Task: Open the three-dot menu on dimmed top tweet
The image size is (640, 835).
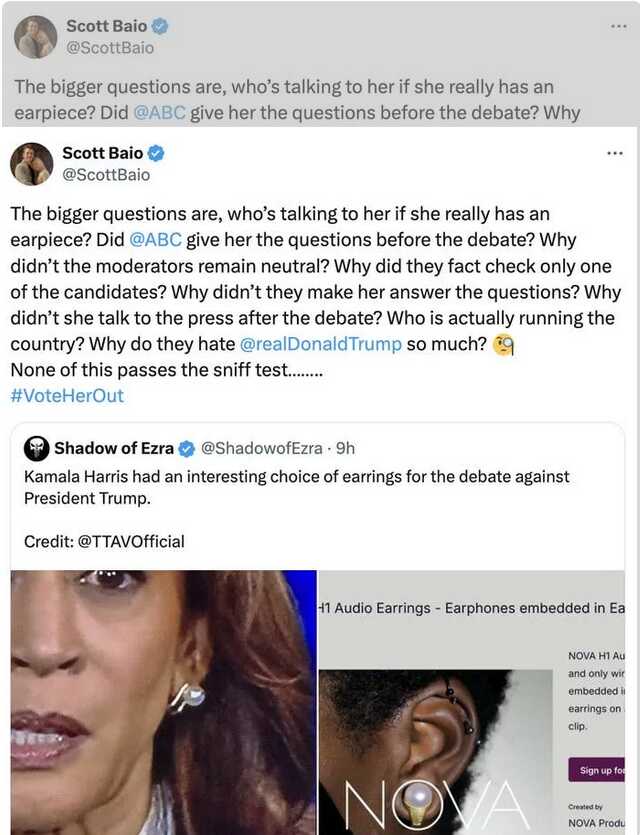Action: click(618, 26)
